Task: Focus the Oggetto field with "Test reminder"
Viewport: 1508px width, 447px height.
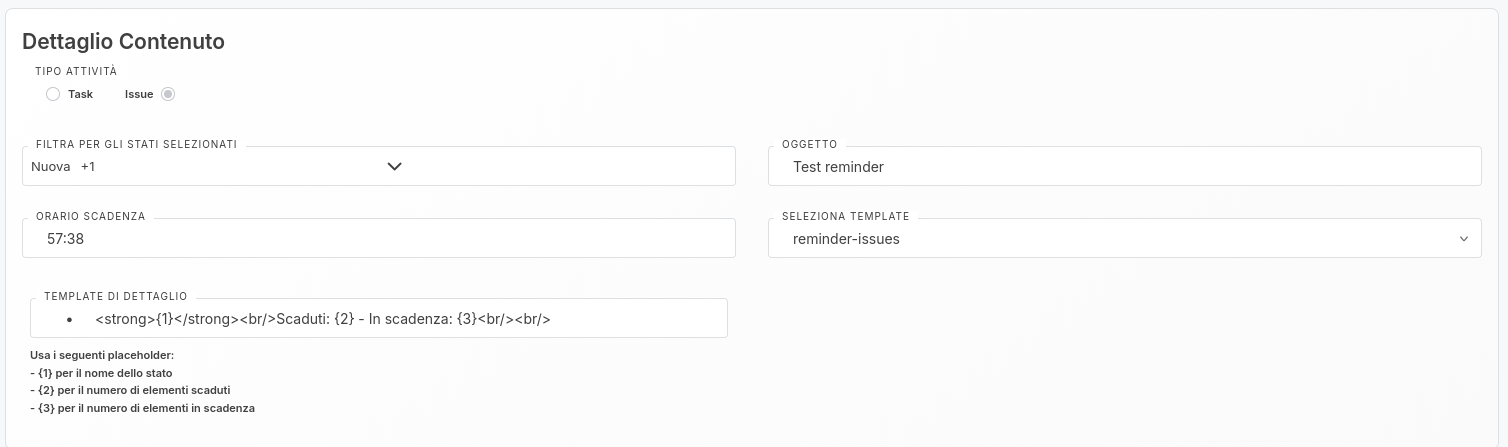Action: point(1124,167)
